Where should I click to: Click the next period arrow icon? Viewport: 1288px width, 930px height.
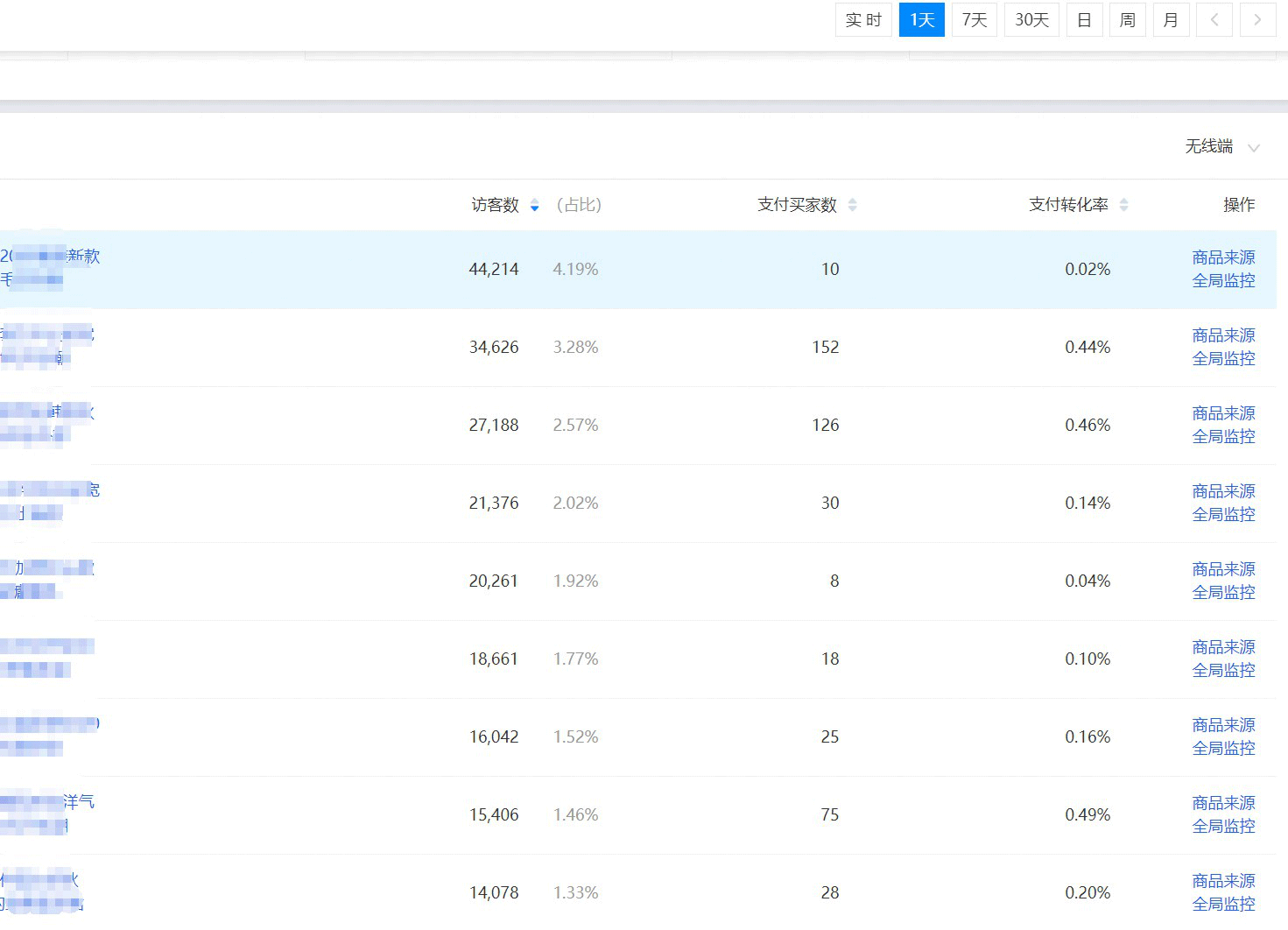(1257, 20)
